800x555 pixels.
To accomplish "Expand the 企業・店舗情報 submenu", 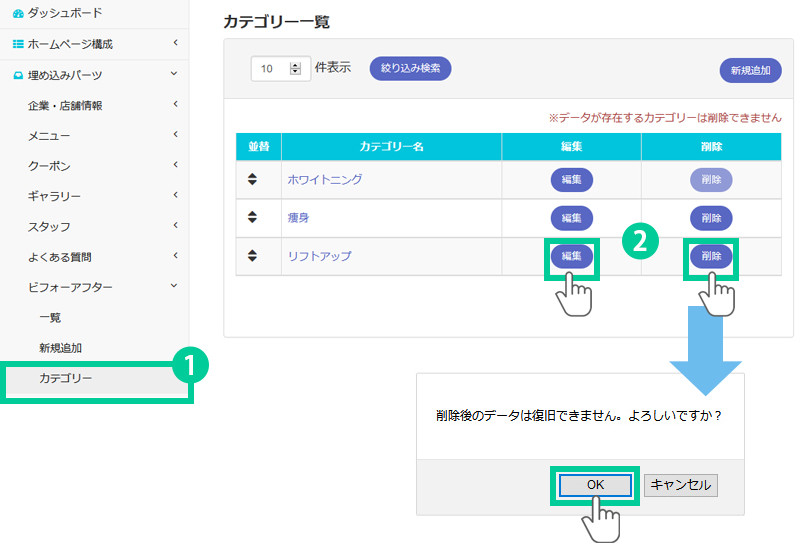I will point(175,104).
